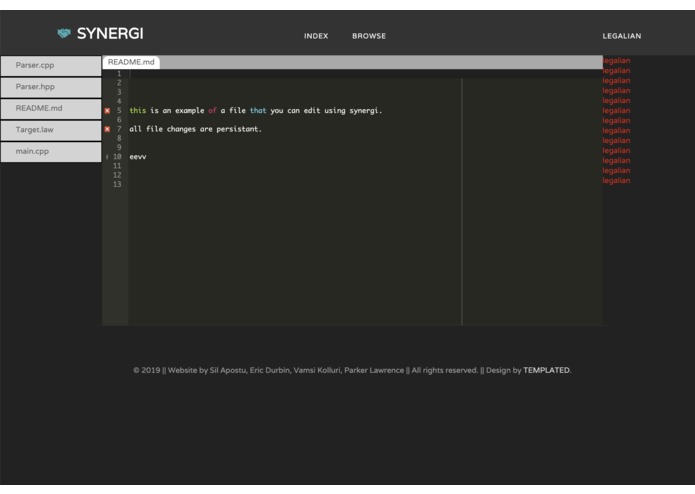Click line number 1 in the gutter

(119, 74)
